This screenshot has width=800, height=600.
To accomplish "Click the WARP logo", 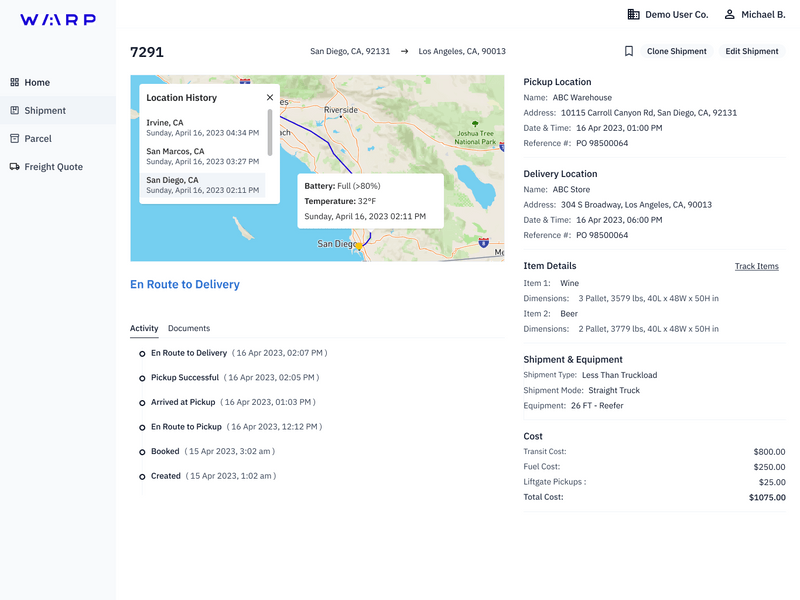I will pos(58,20).
